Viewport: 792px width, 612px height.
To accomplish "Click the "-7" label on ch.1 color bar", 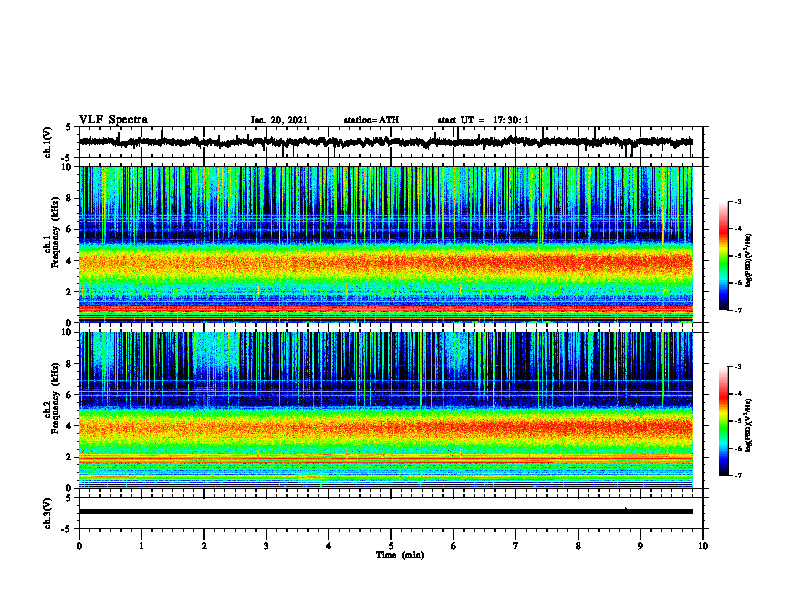I will pyautogui.click(x=738, y=310).
